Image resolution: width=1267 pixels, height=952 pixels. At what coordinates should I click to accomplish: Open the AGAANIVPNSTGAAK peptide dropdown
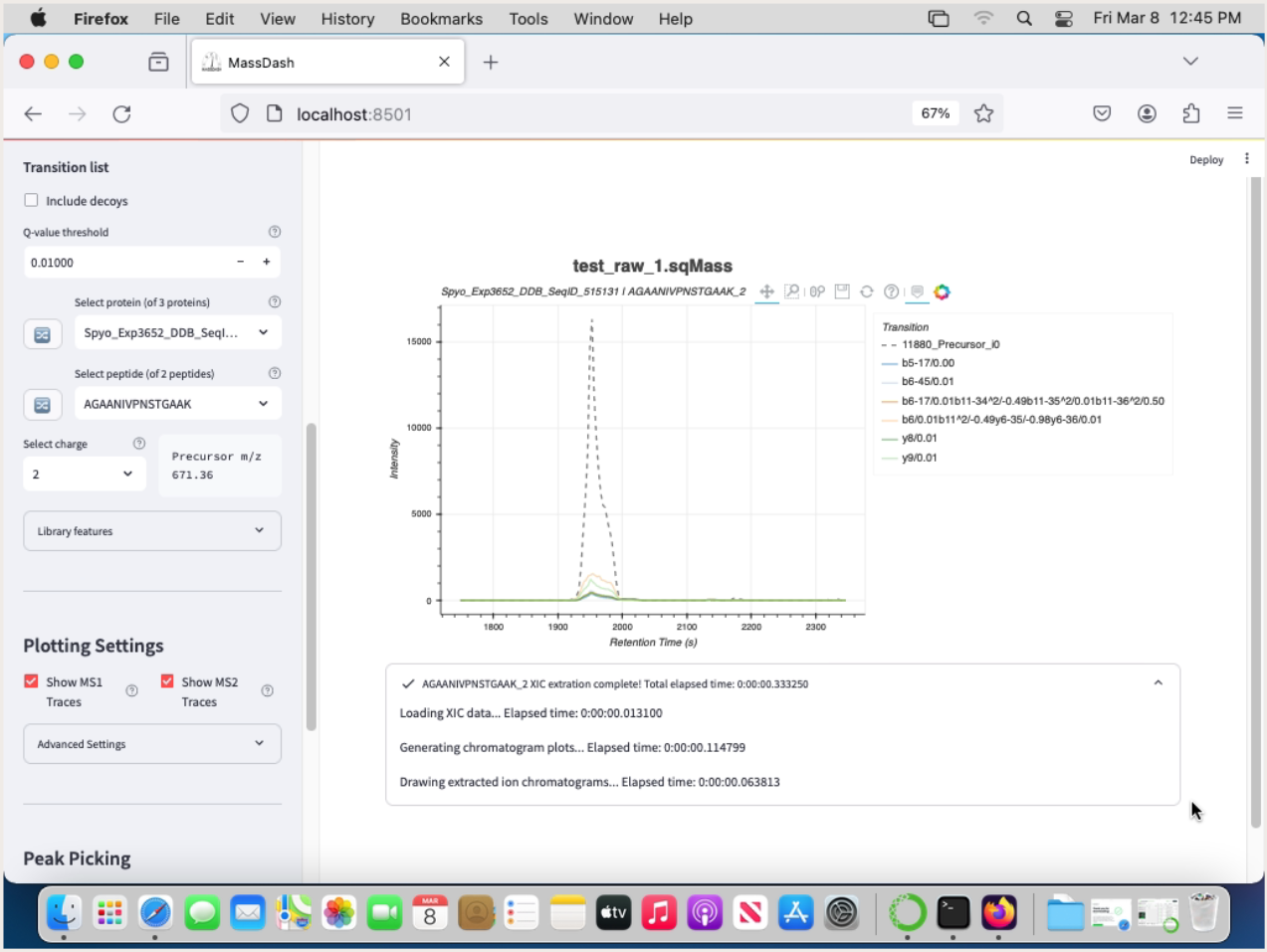click(177, 404)
